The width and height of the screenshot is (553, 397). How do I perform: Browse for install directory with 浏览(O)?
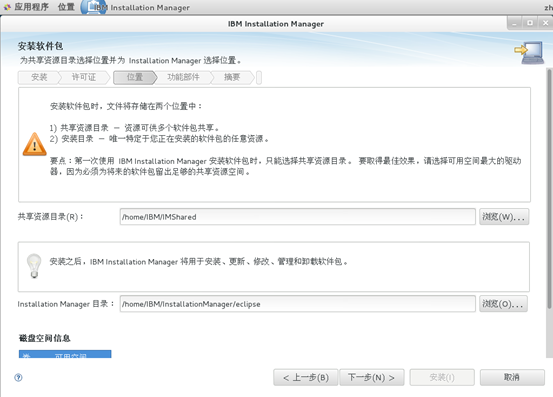click(503, 304)
